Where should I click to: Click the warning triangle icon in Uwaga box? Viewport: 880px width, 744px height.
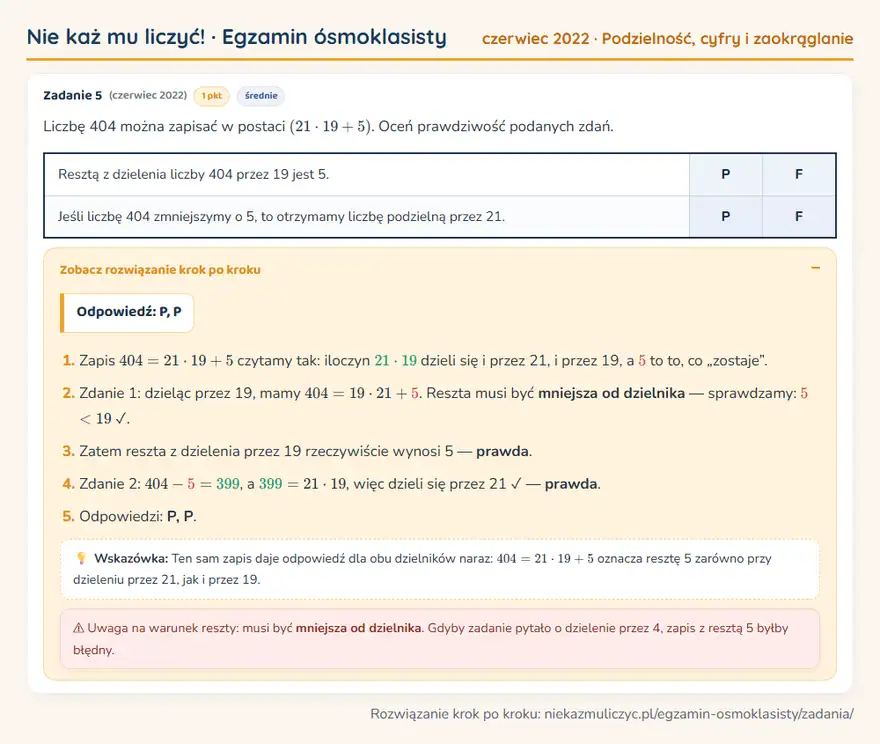tap(79, 628)
